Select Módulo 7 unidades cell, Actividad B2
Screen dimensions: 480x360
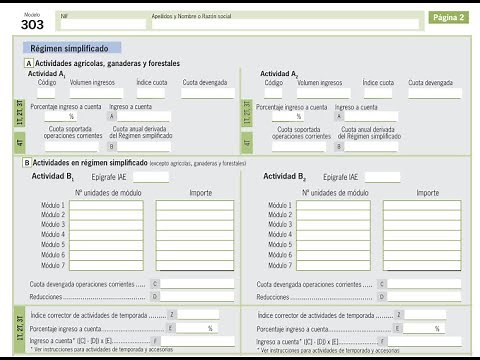point(333,265)
